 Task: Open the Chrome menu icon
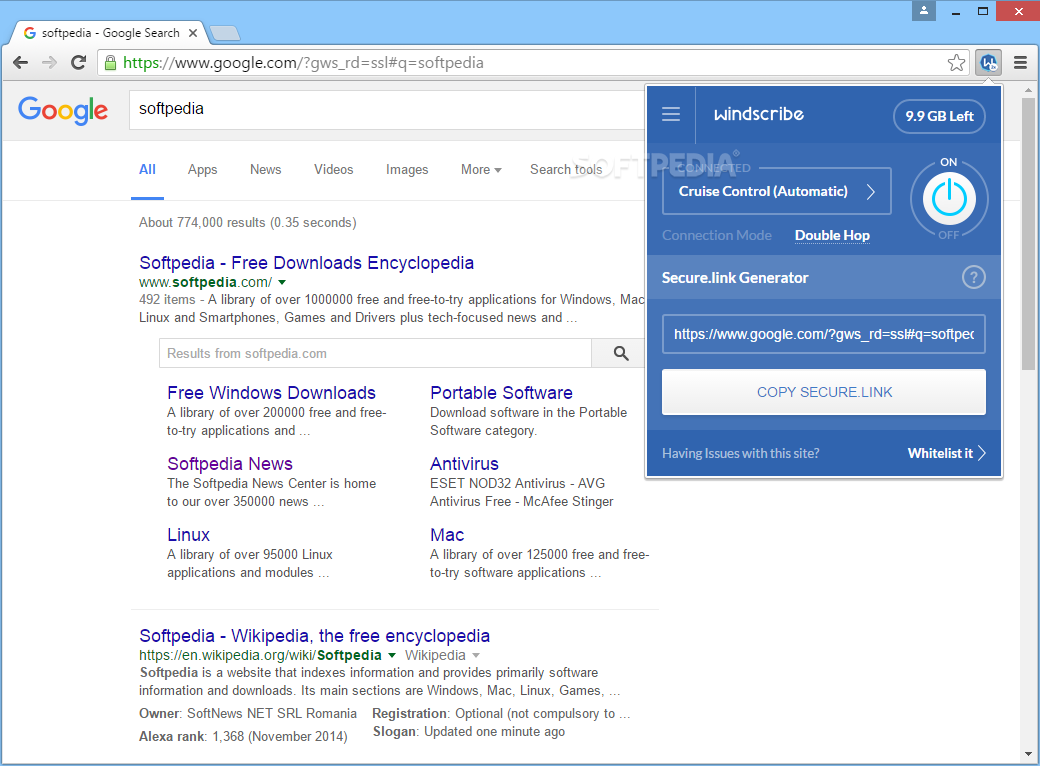click(x=1020, y=63)
